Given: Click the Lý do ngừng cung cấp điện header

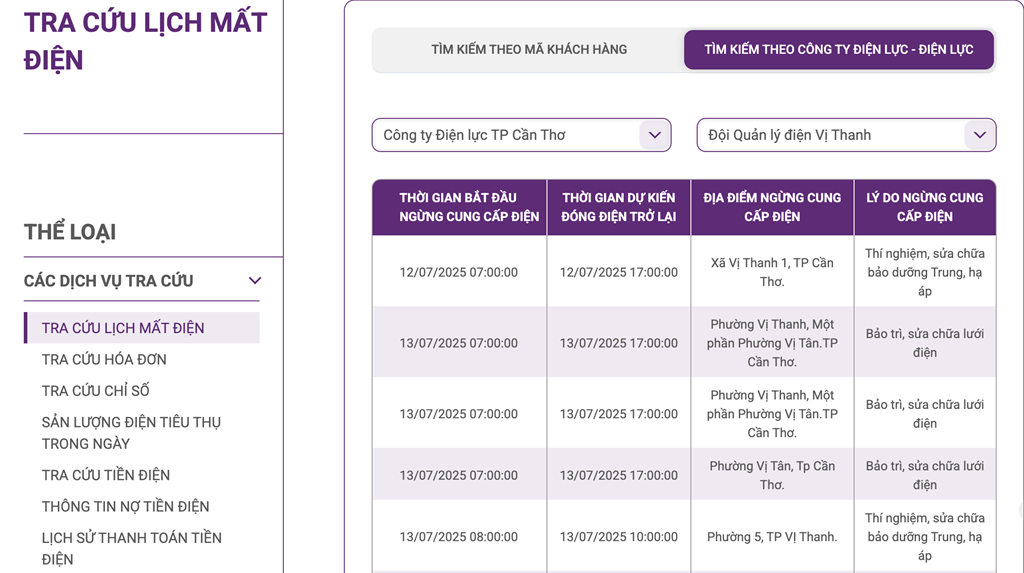Looking at the screenshot, I should click(x=924, y=207).
